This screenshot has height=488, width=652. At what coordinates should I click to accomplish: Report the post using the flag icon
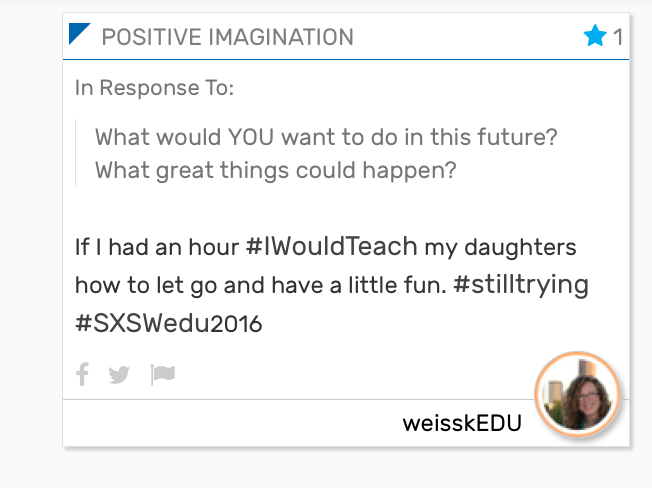(x=163, y=375)
